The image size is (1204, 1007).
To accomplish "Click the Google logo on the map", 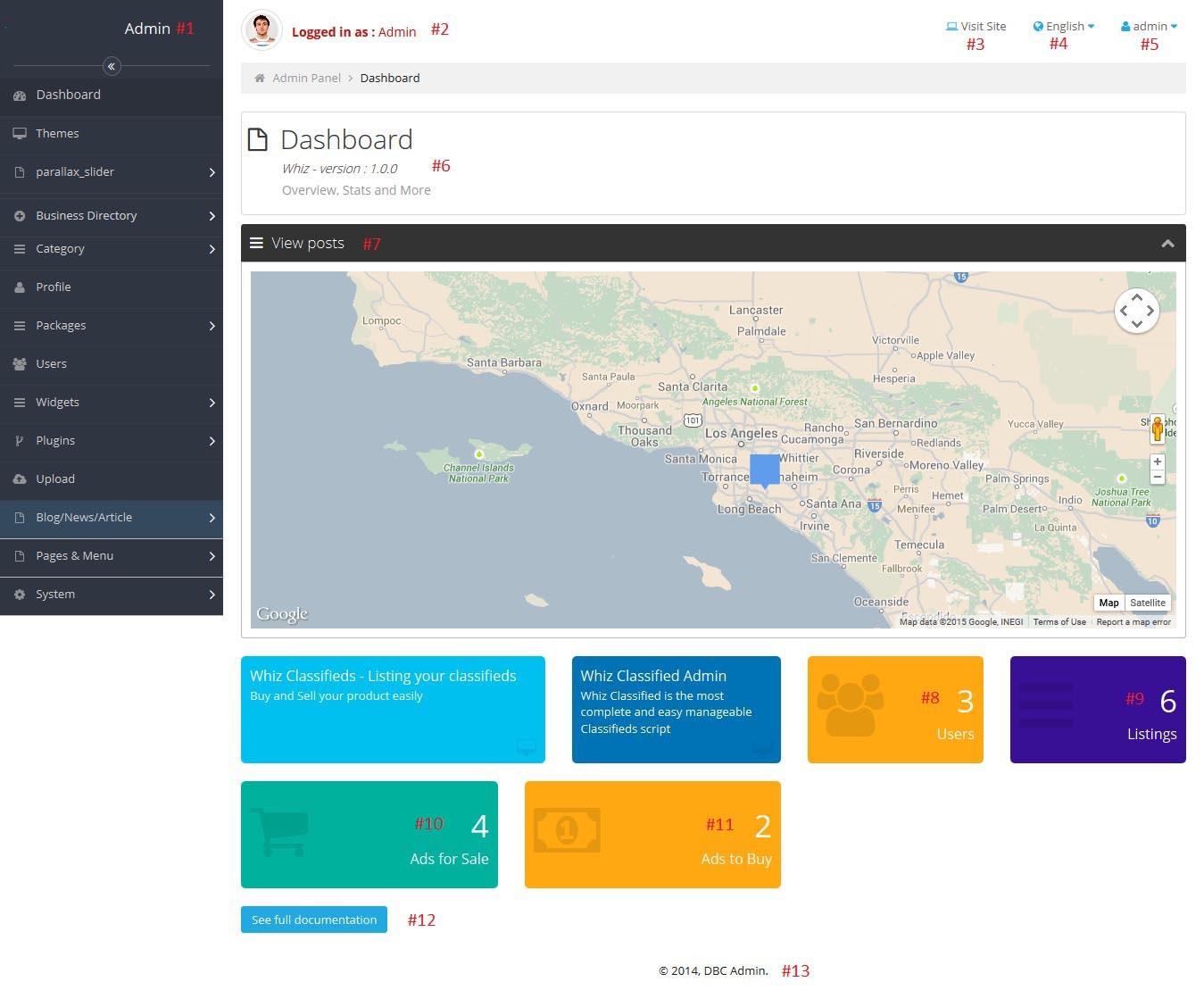I will point(282,614).
